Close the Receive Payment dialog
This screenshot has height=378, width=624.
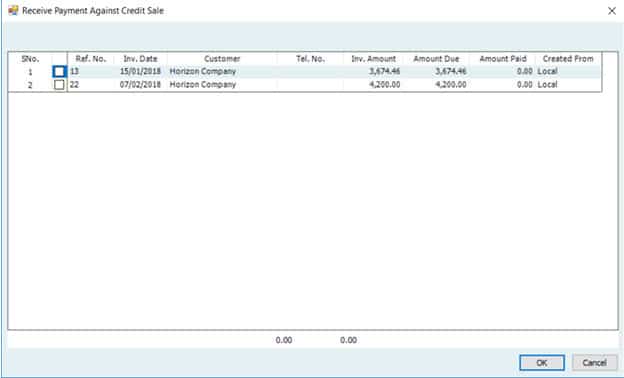click(x=612, y=11)
